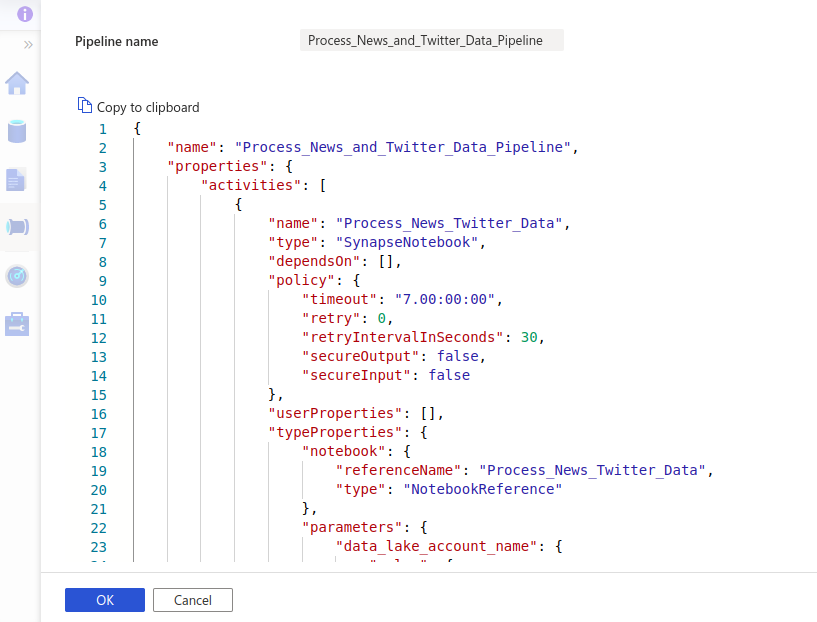Open the Integrate hub
The height and width of the screenshot is (622, 817).
pyautogui.click(x=17, y=227)
